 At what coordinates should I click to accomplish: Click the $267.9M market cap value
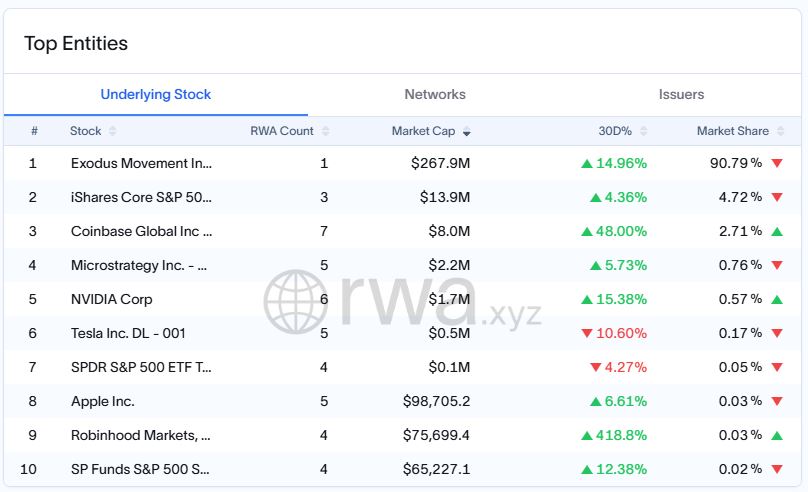(441, 163)
